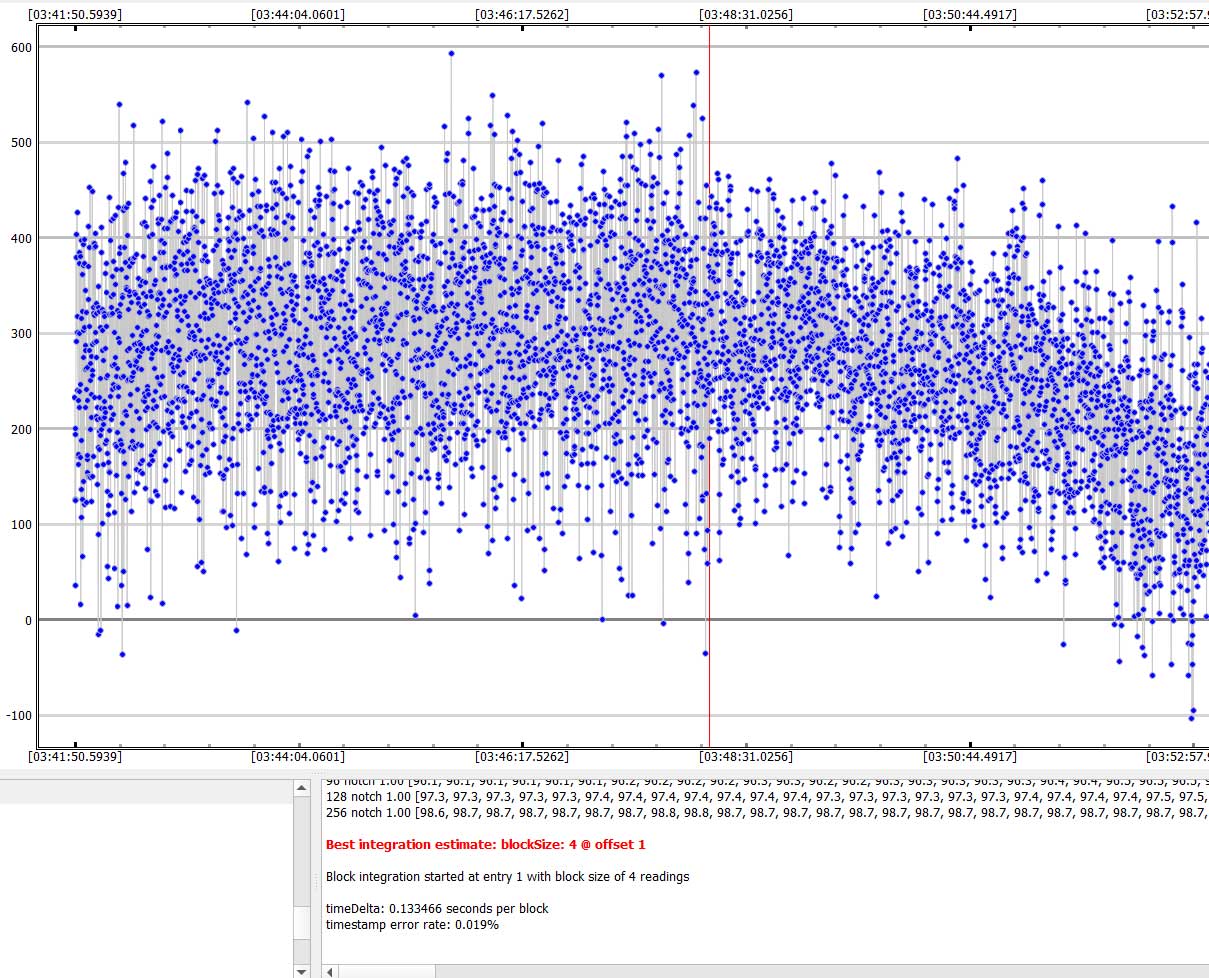Click the top axis timestamp [03:50:44.4917]
This screenshot has height=978, width=1209.
[x=968, y=15]
